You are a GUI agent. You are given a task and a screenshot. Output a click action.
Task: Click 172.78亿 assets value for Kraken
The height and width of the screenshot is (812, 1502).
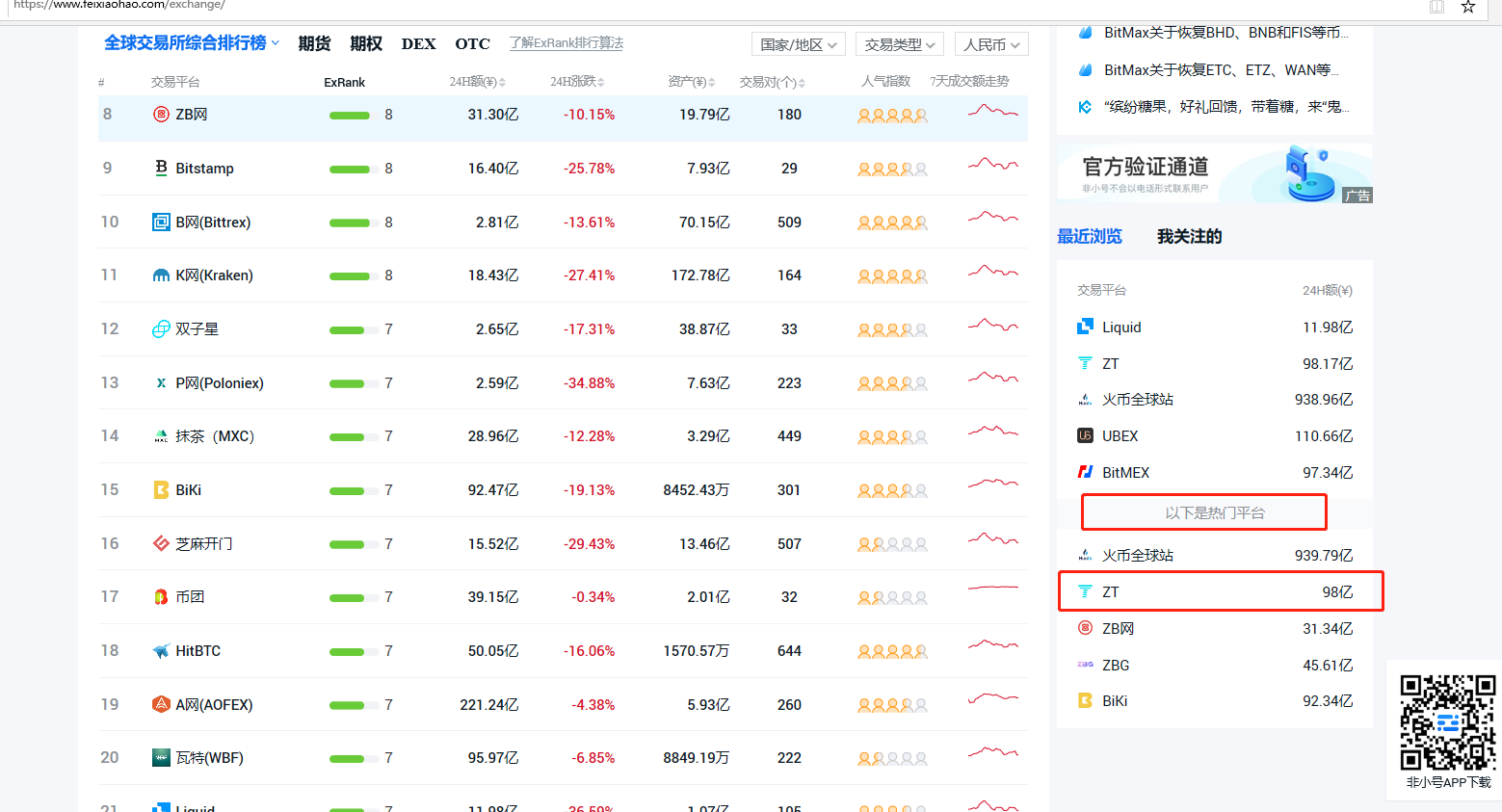pyautogui.click(x=700, y=275)
